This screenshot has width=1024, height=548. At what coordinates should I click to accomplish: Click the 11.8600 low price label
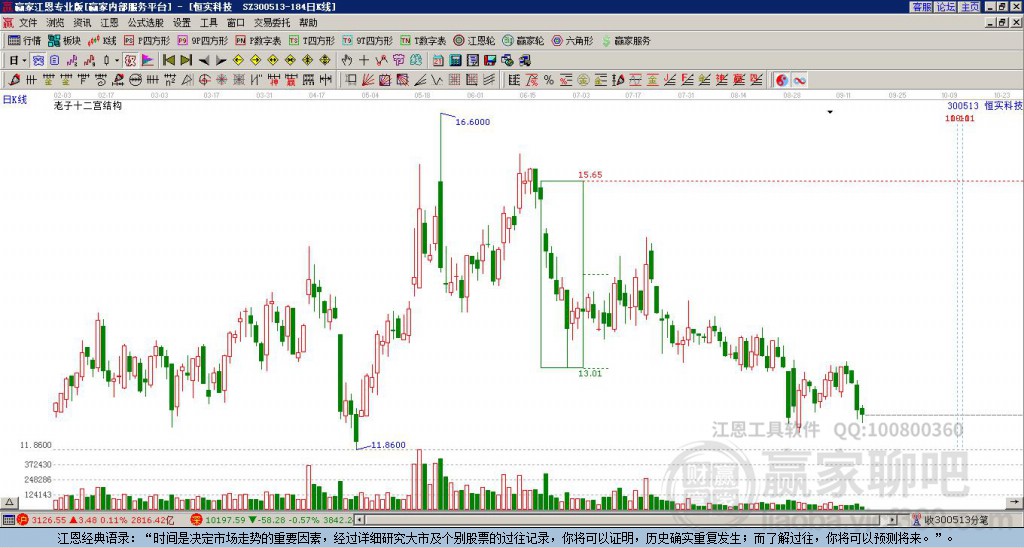389,445
